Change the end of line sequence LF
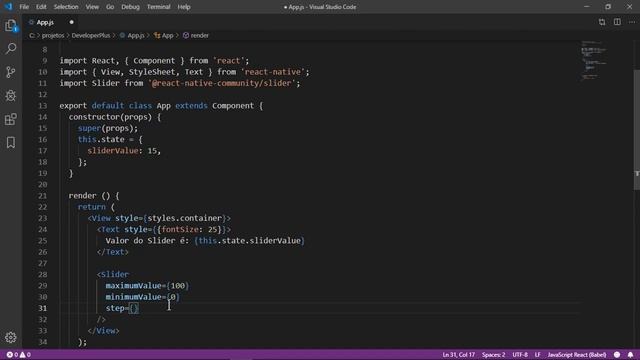 coord(538,355)
